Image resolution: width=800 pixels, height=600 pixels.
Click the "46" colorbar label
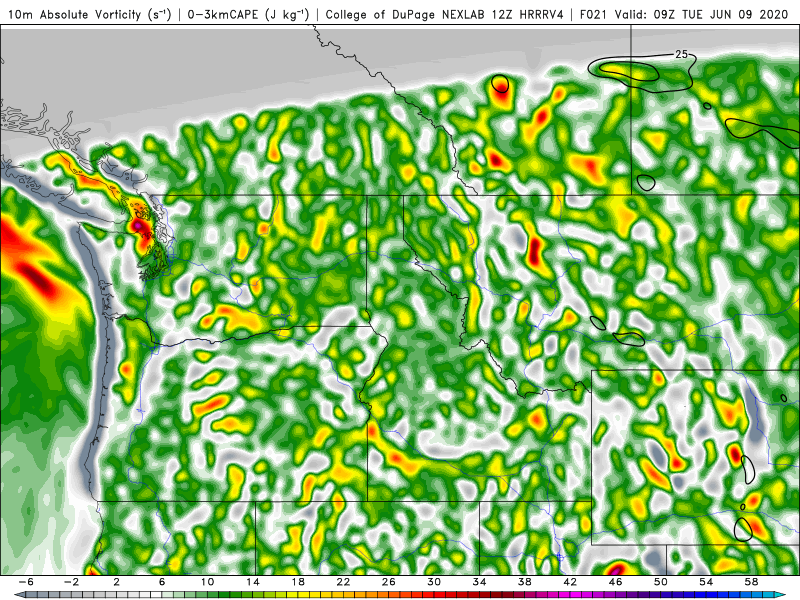pos(615,582)
